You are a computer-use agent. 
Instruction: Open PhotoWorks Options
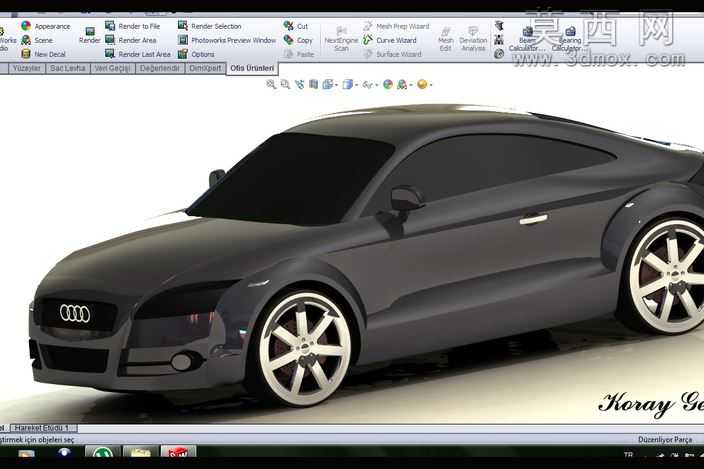coord(196,54)
